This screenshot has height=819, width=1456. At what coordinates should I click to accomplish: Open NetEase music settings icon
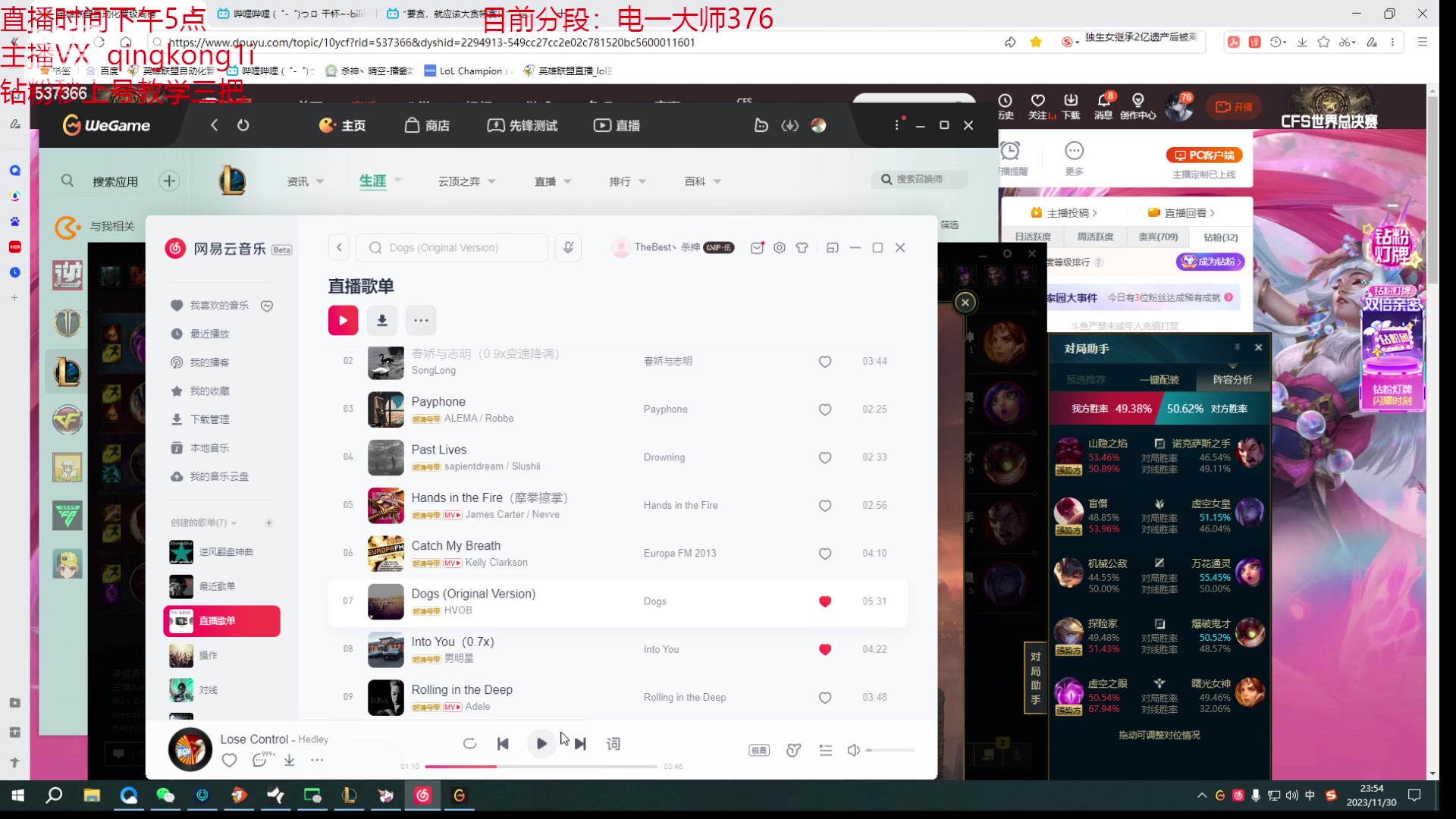780,248
